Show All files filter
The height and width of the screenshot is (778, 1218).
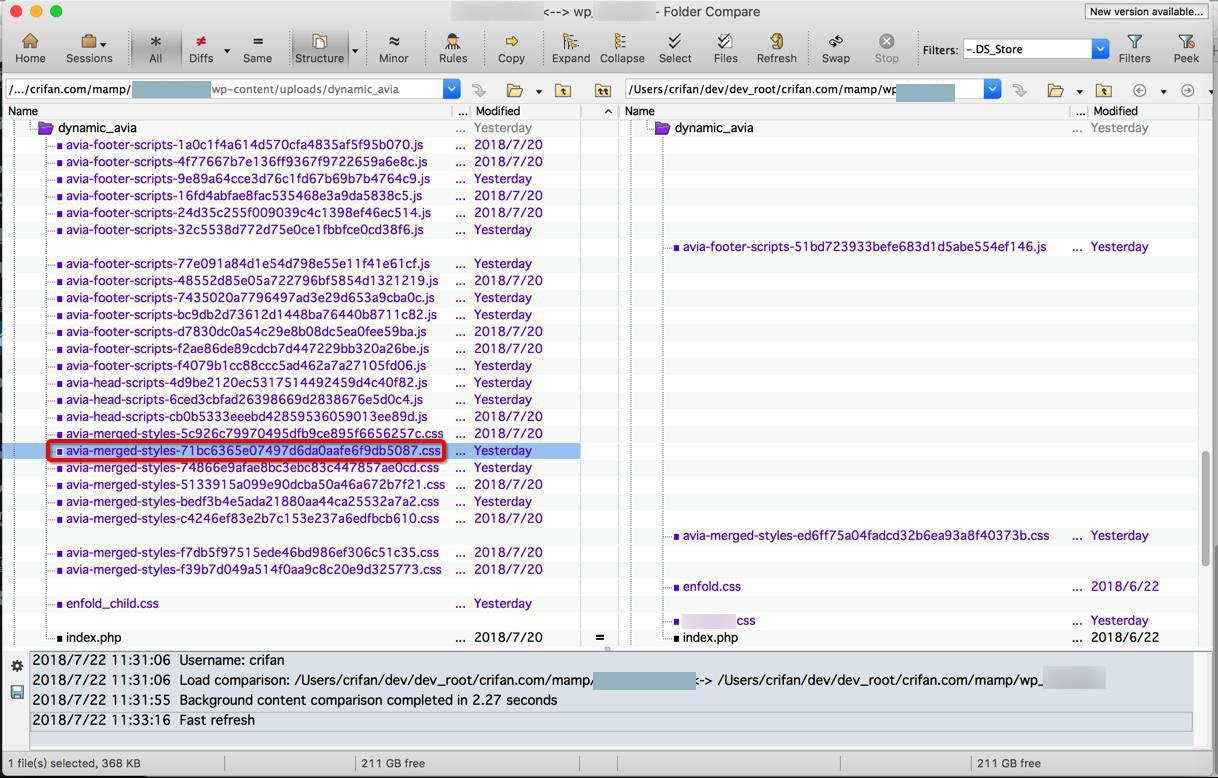pos(155,48)
